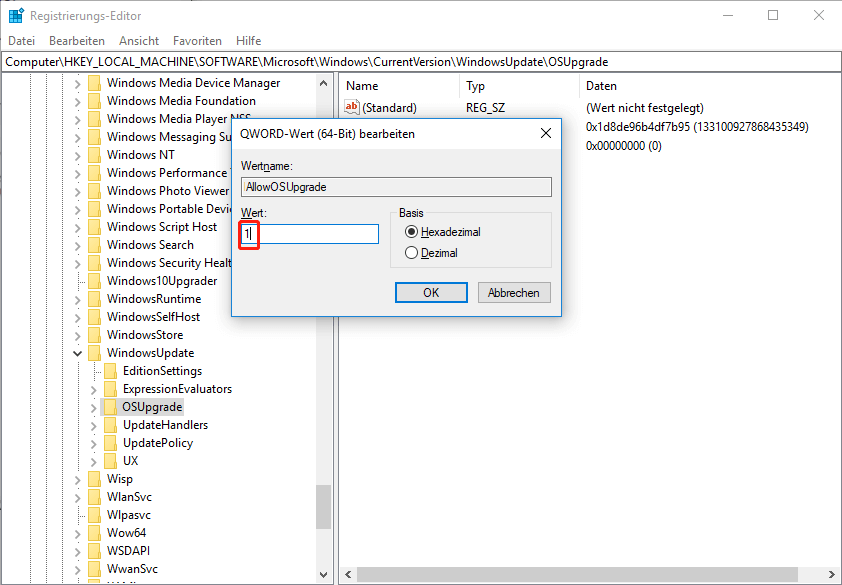Click the tree pane vertical scrollbar thumb
This screenshot has height=585, width=842.
(323, 507)
